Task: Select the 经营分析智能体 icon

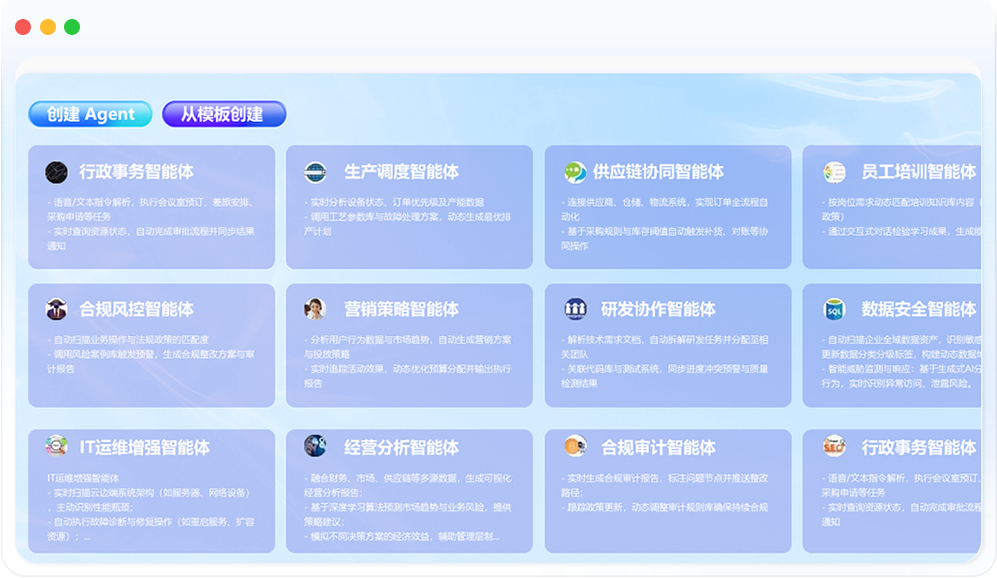Action: 315,446
